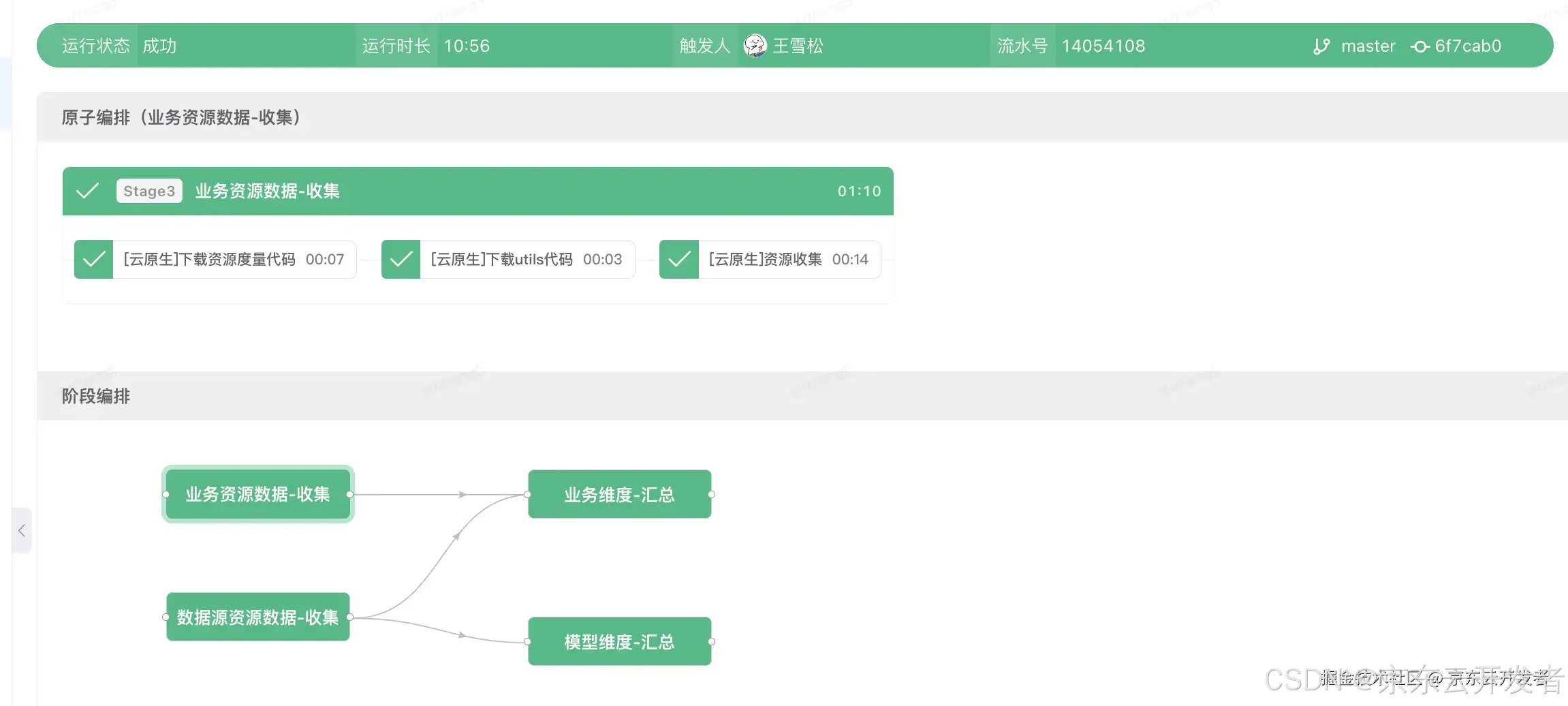Toggle the Stage3 badge on the stage card

(148, 191)
